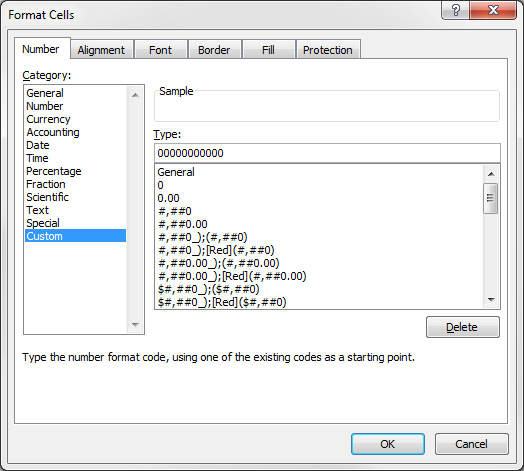This screenshot has width=524, height=471.
Task: Click the Type list scroll down arrow
Action: point(491,300)
